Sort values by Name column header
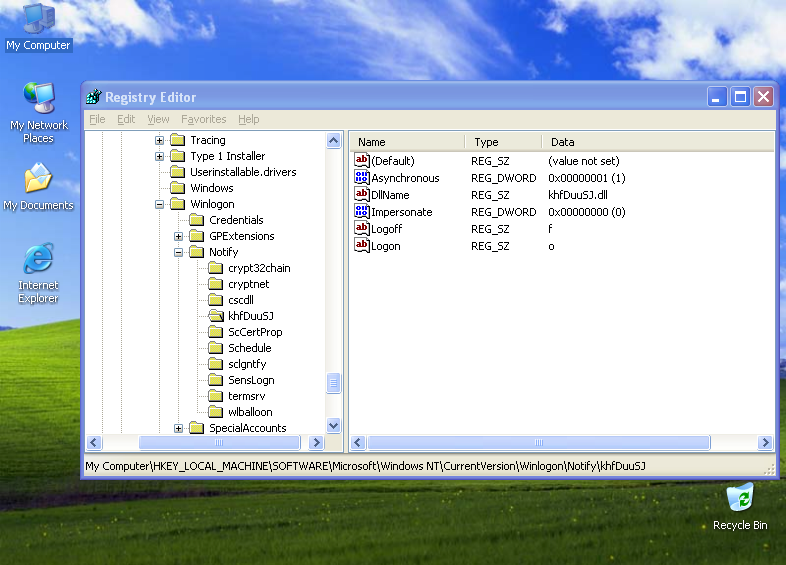 407,142
